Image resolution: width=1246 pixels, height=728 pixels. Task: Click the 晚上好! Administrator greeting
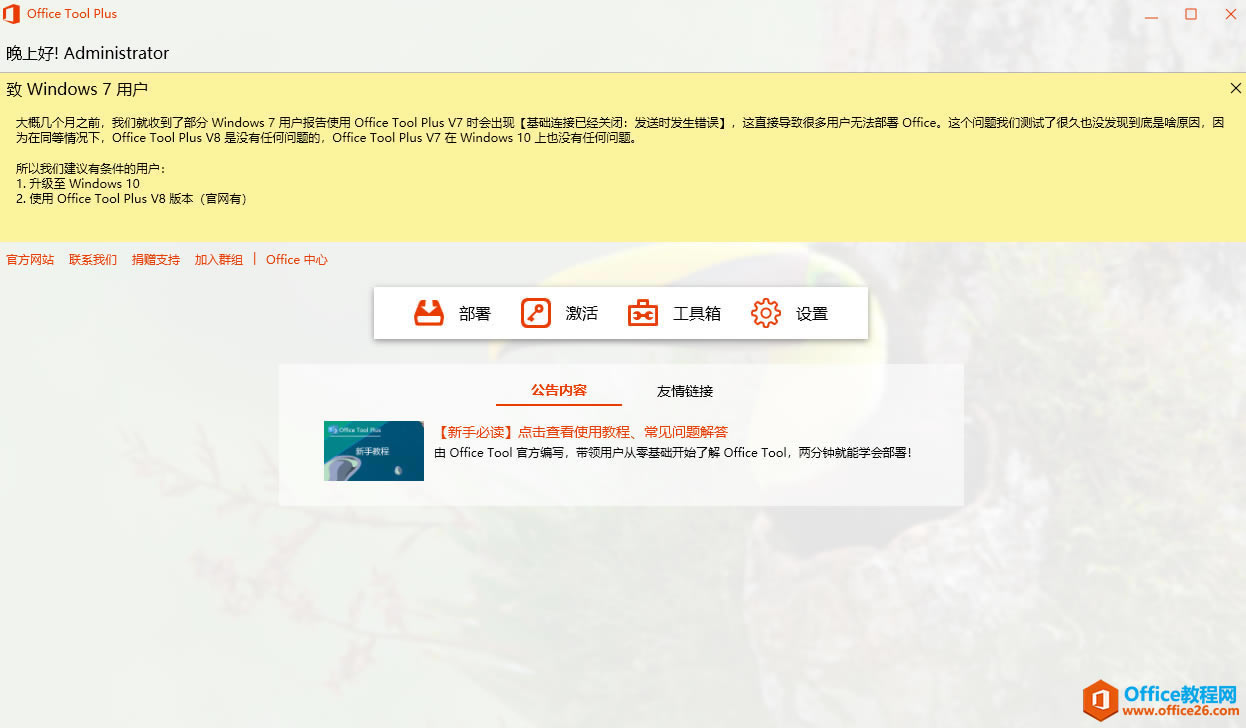(x=88, y=52)
